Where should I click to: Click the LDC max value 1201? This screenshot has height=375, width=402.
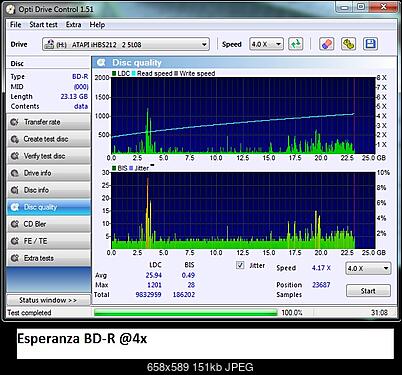point(154,285)
